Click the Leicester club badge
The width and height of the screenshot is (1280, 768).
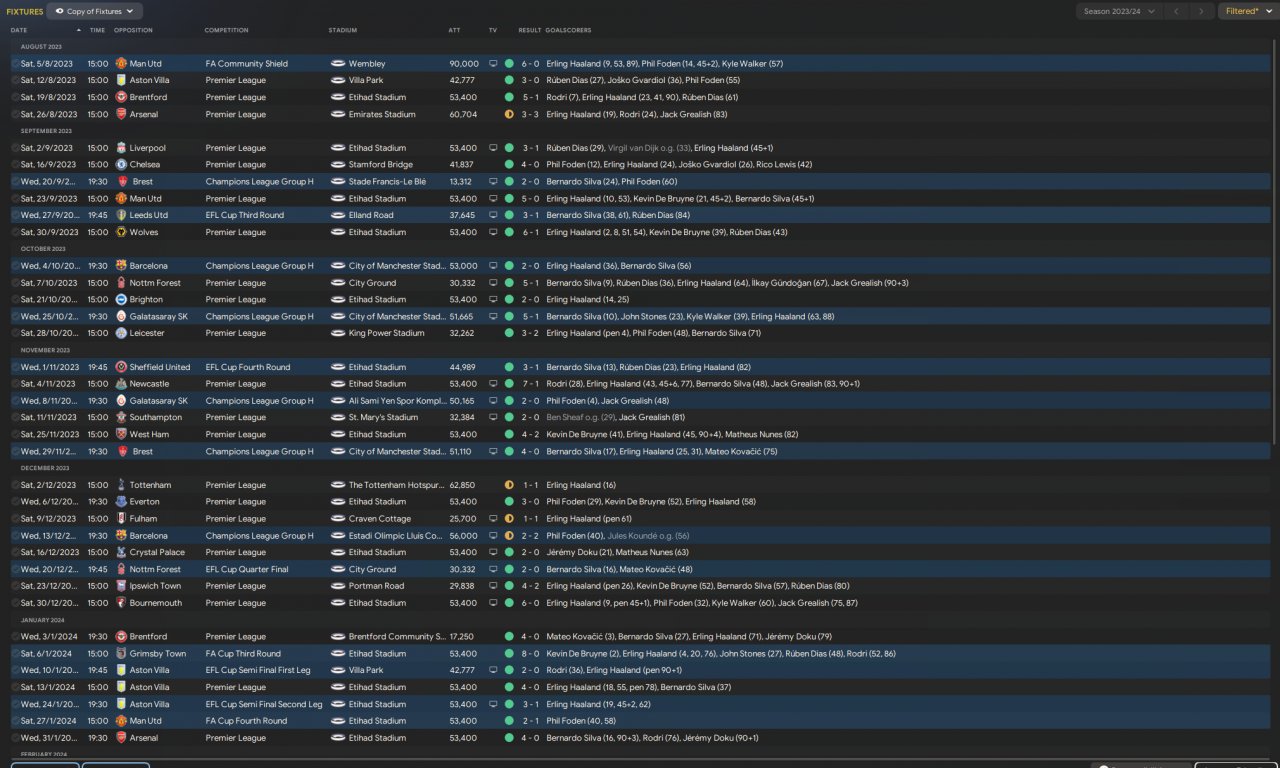pyautogui.click(x=121, y=333)
